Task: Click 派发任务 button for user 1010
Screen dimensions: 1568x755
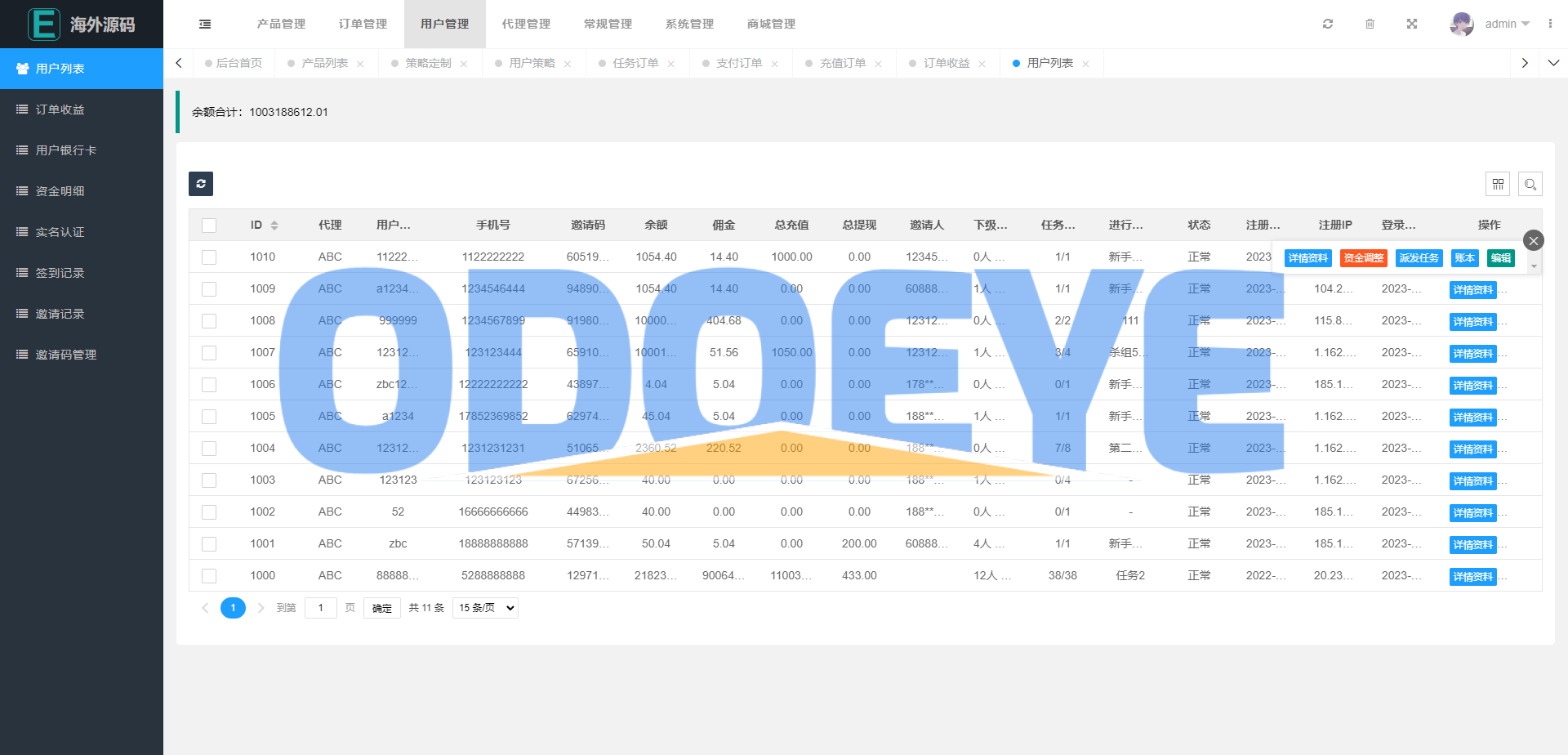Action: (x=1419, y=258)
